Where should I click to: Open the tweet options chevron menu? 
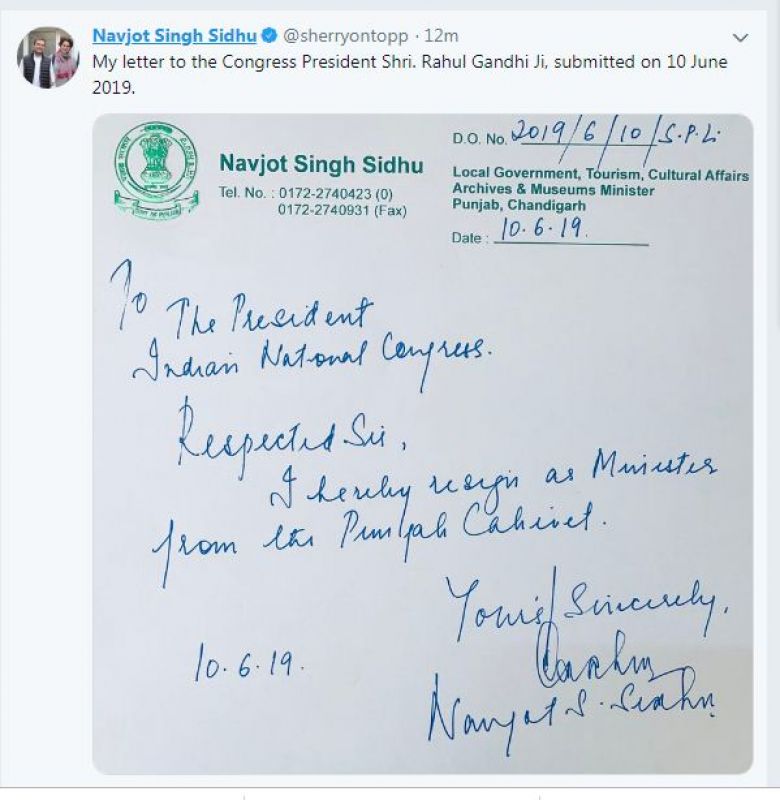point(740,38)
